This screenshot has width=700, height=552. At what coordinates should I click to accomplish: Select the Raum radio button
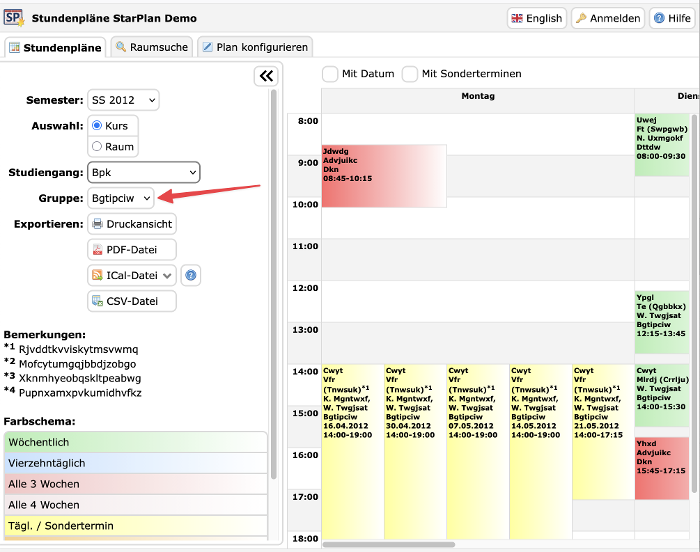98,147
